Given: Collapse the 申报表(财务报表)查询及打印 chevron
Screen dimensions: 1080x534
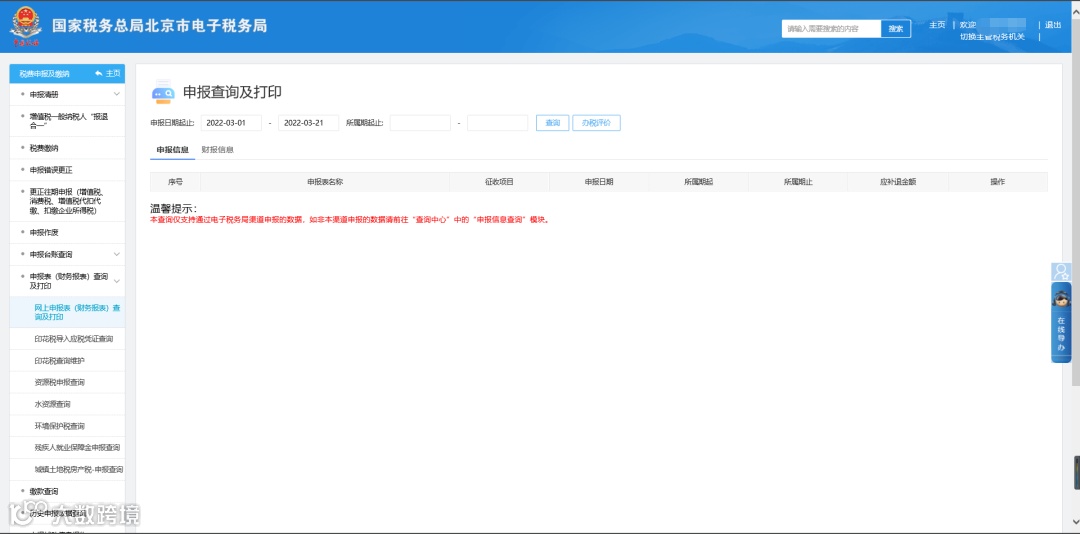Looking at the screenshot, I should [x=116, y=281].
